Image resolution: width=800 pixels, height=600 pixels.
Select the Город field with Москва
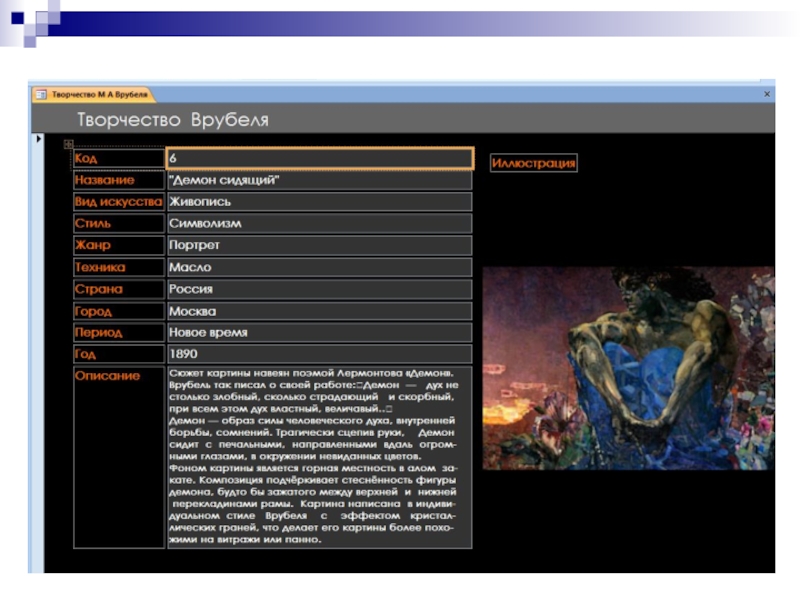pyautogui.click(x=319, y=311)
